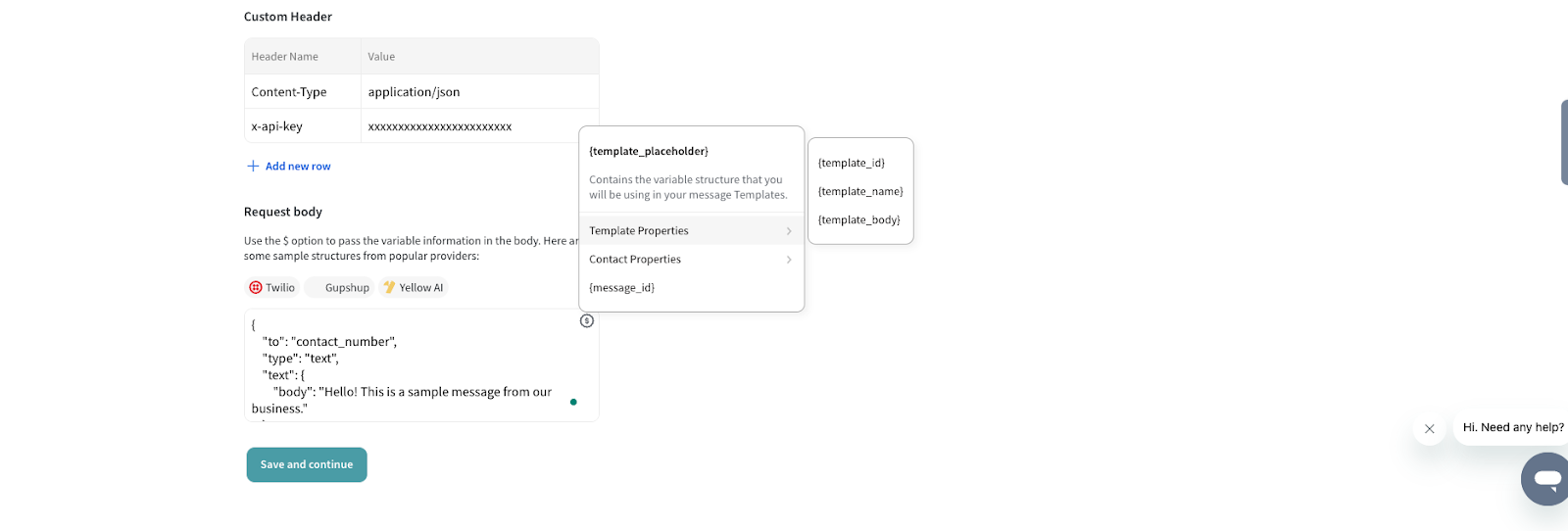The height and width of the screenshot is (531, 1568).
Task: Click the $ variable icon in request body
Action: tap(587, 320)
